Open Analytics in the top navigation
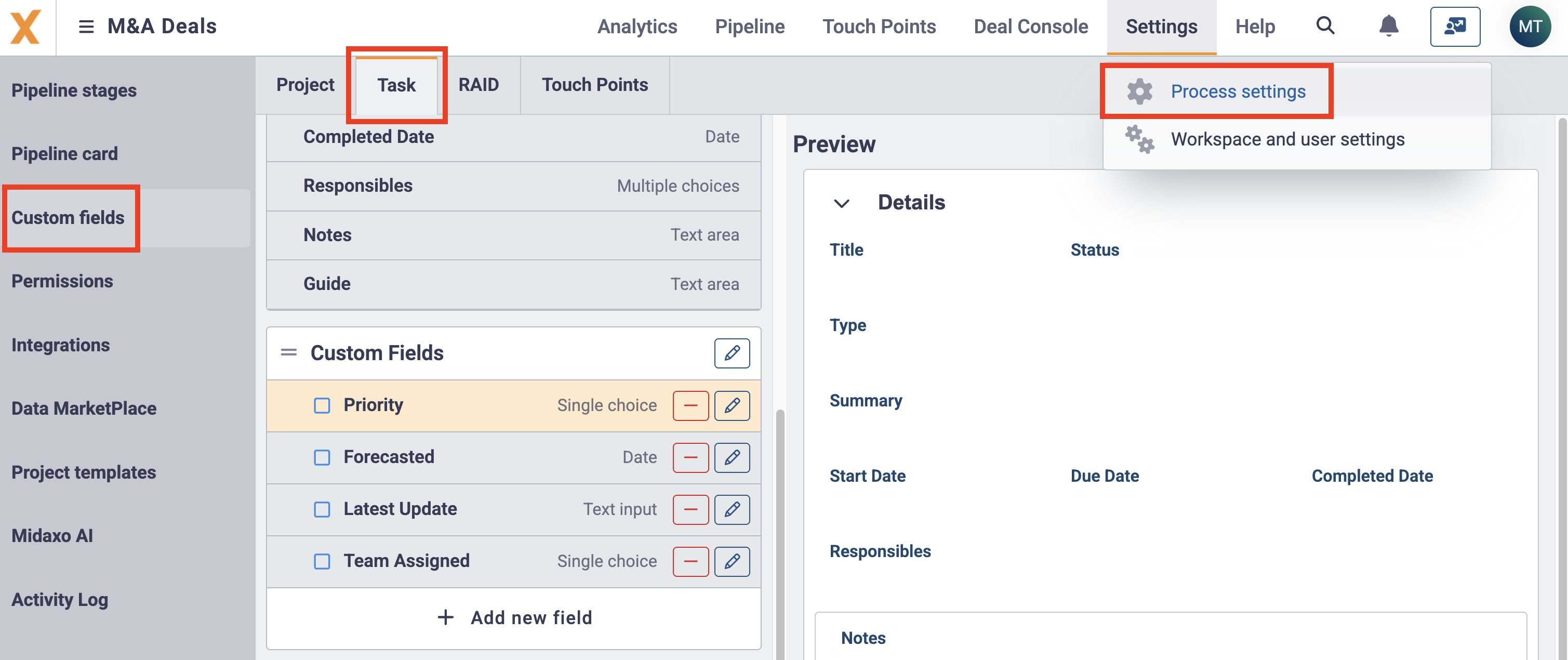 click(x=636, y=27)
